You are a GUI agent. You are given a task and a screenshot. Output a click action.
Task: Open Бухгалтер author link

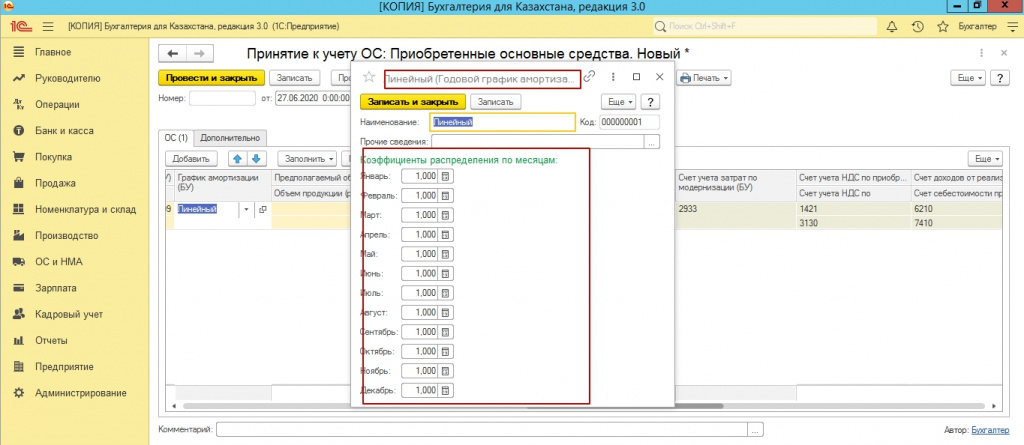[989, 430]
